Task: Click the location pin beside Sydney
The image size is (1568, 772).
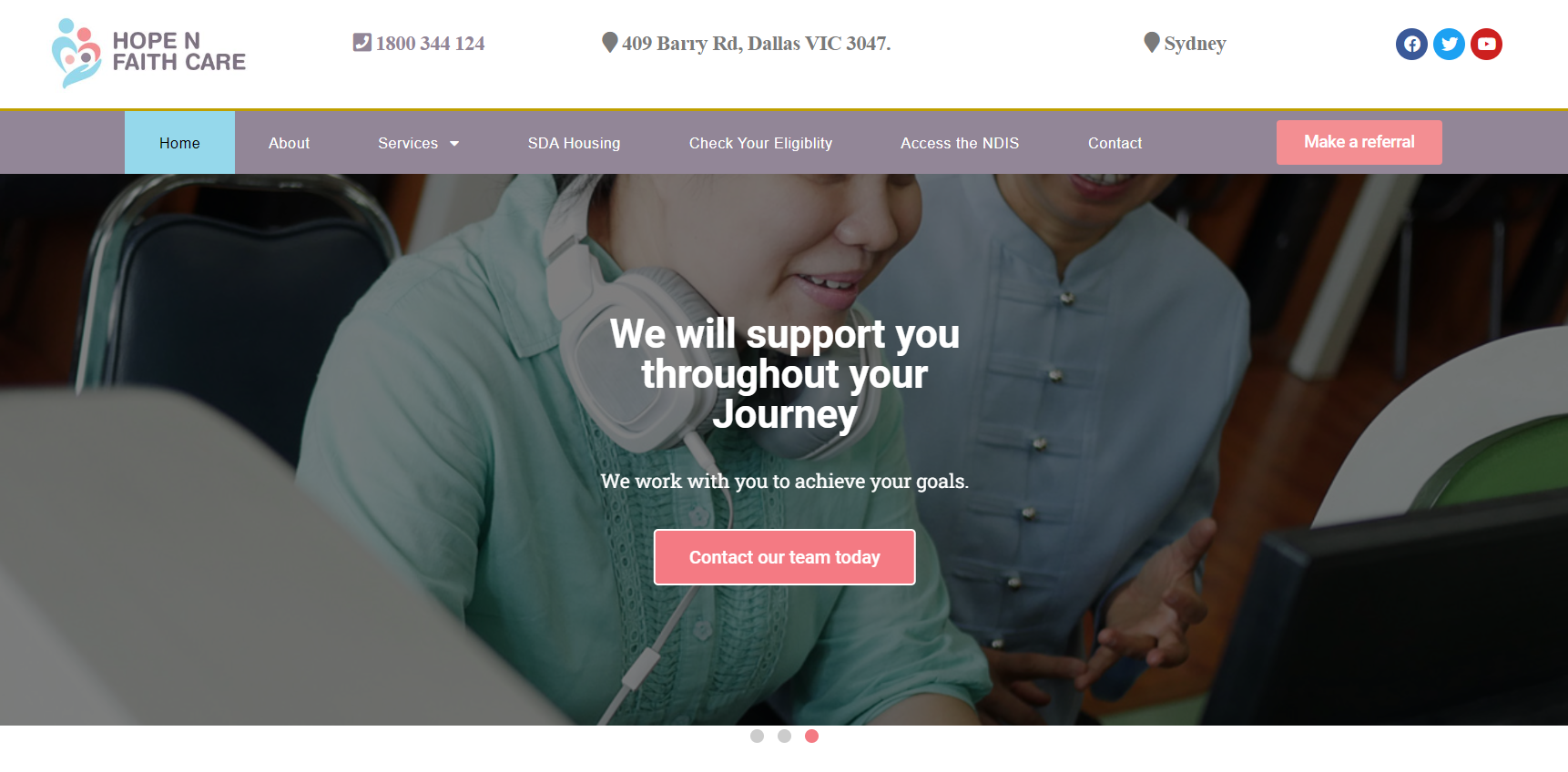Action: [1152, 42]
